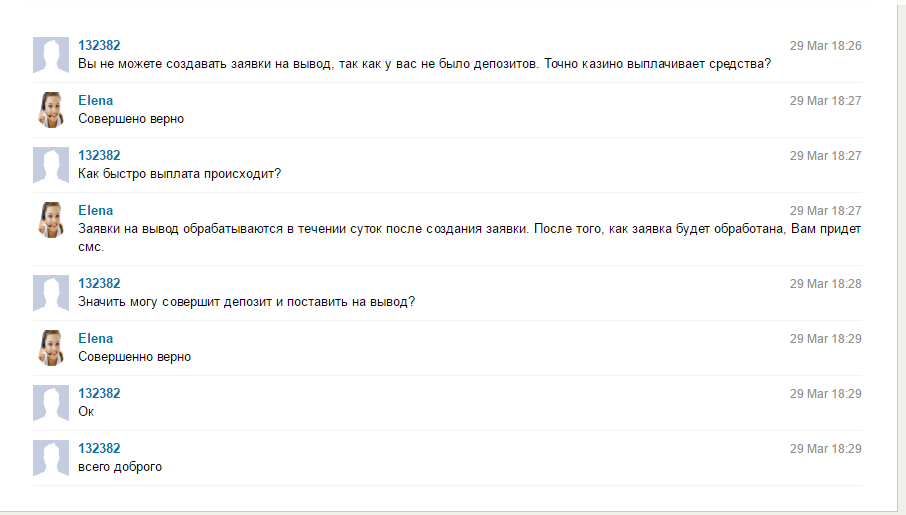
Task: Click username 132382 above 'Ок'
Action: 99,394
